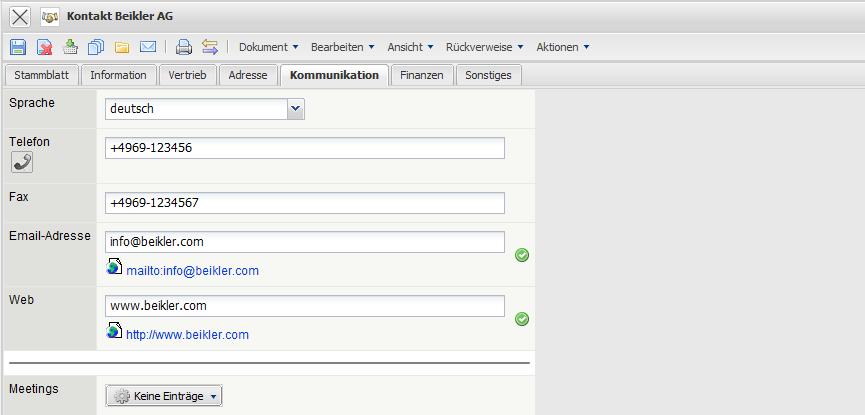
Task: Open the Sprache dropdown
Action: [x=295, y=109]
